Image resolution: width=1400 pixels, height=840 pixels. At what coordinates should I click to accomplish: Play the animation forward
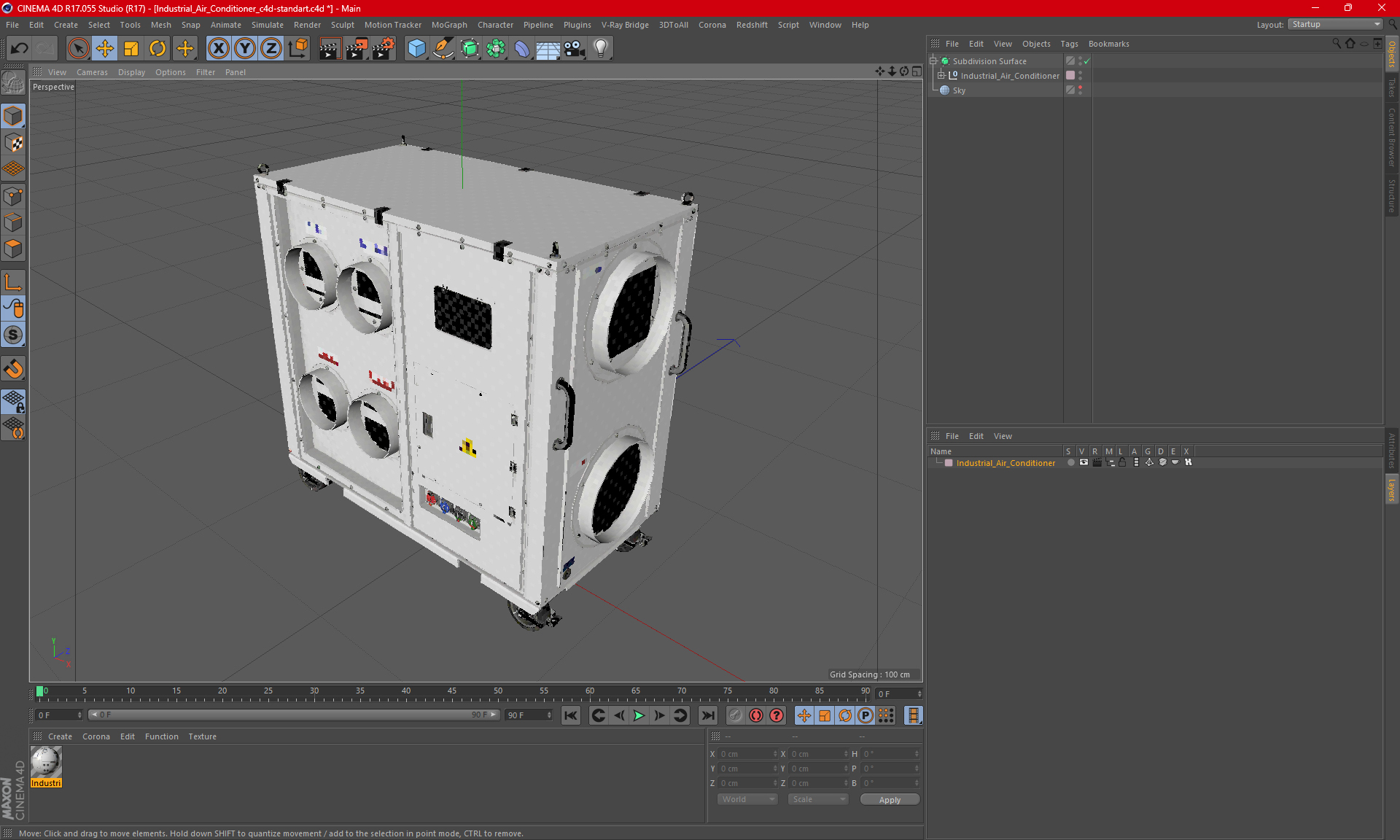(x=639, y=715)
